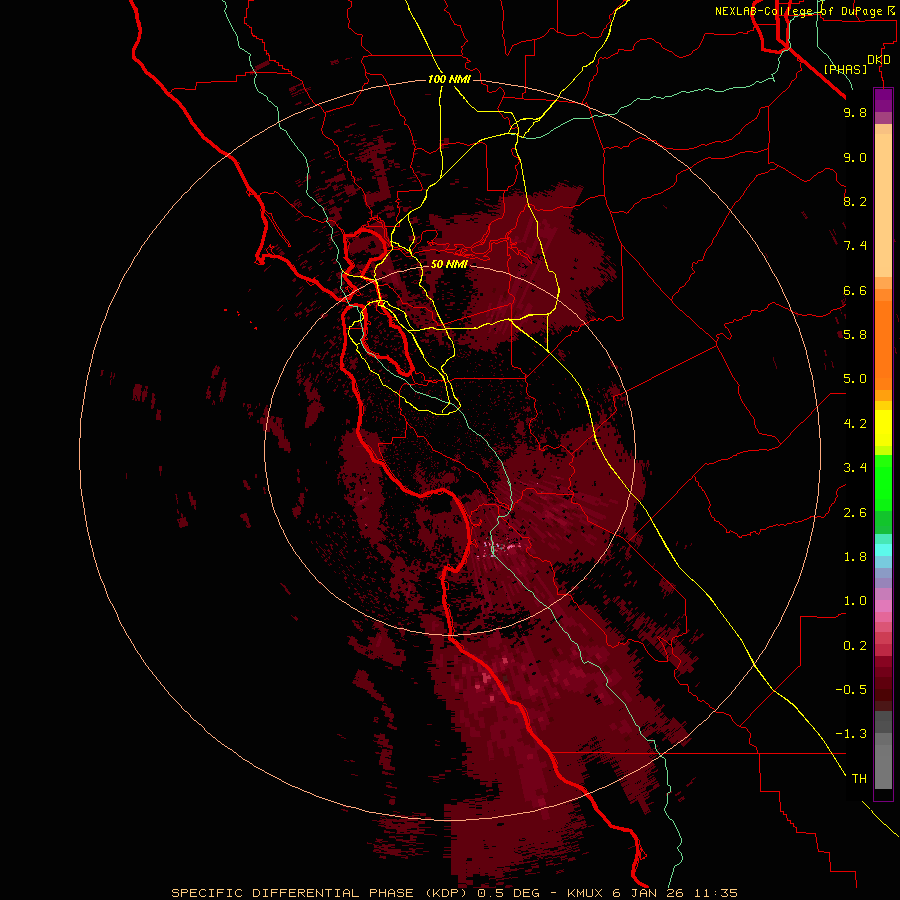
Task: Click the '2.6' color scale value
Action: (855, 513)
